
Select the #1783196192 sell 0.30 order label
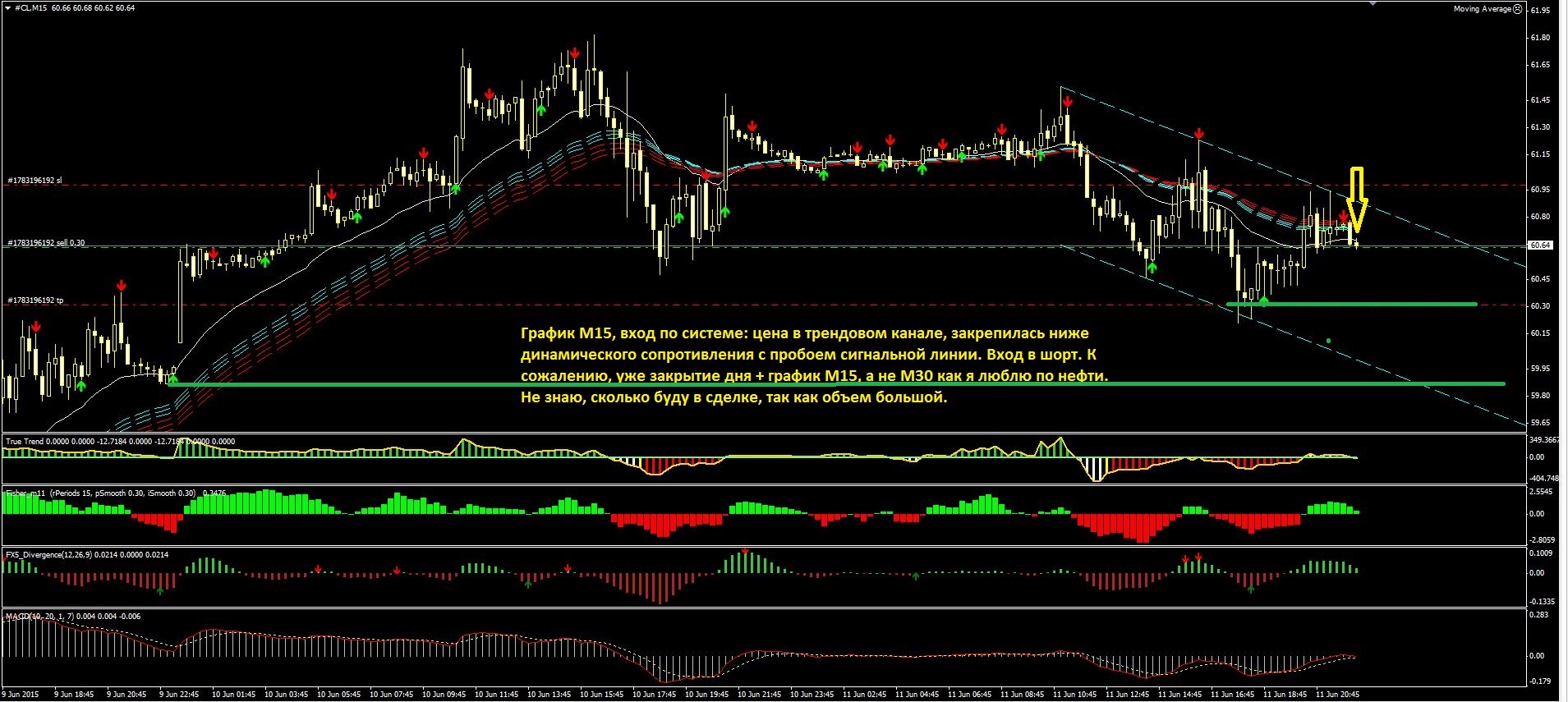[46, 243]
